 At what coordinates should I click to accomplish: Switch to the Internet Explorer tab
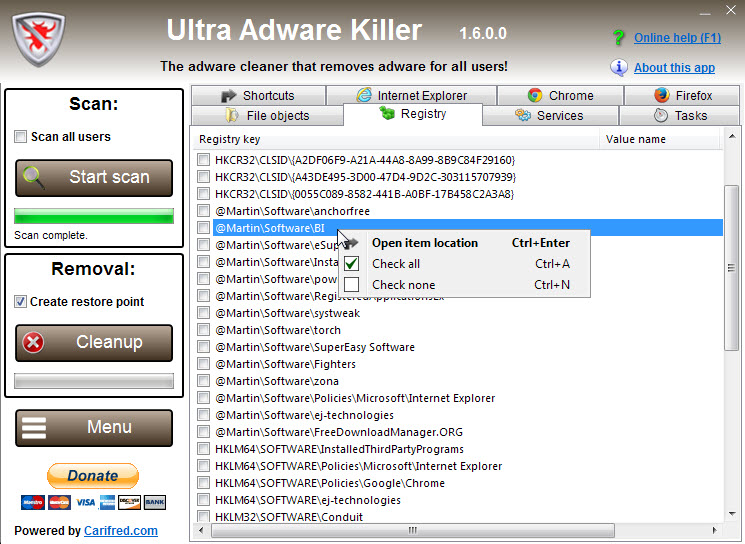point(411,95)
